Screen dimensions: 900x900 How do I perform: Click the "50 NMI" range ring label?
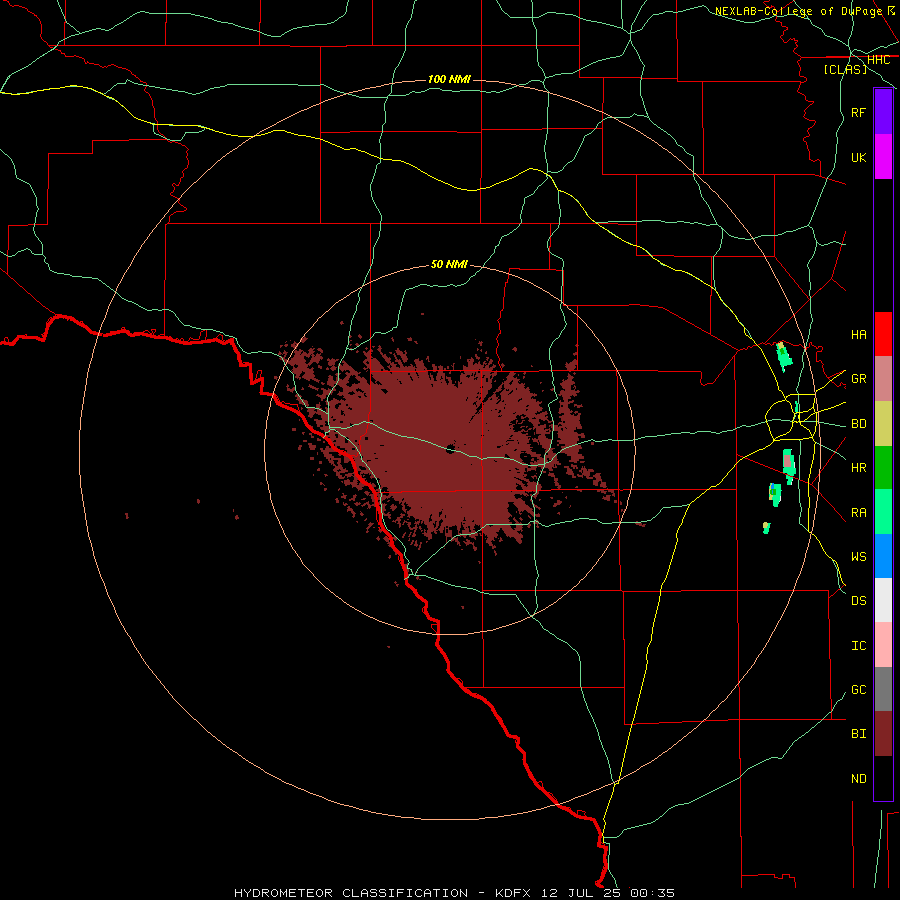[449, 264]
